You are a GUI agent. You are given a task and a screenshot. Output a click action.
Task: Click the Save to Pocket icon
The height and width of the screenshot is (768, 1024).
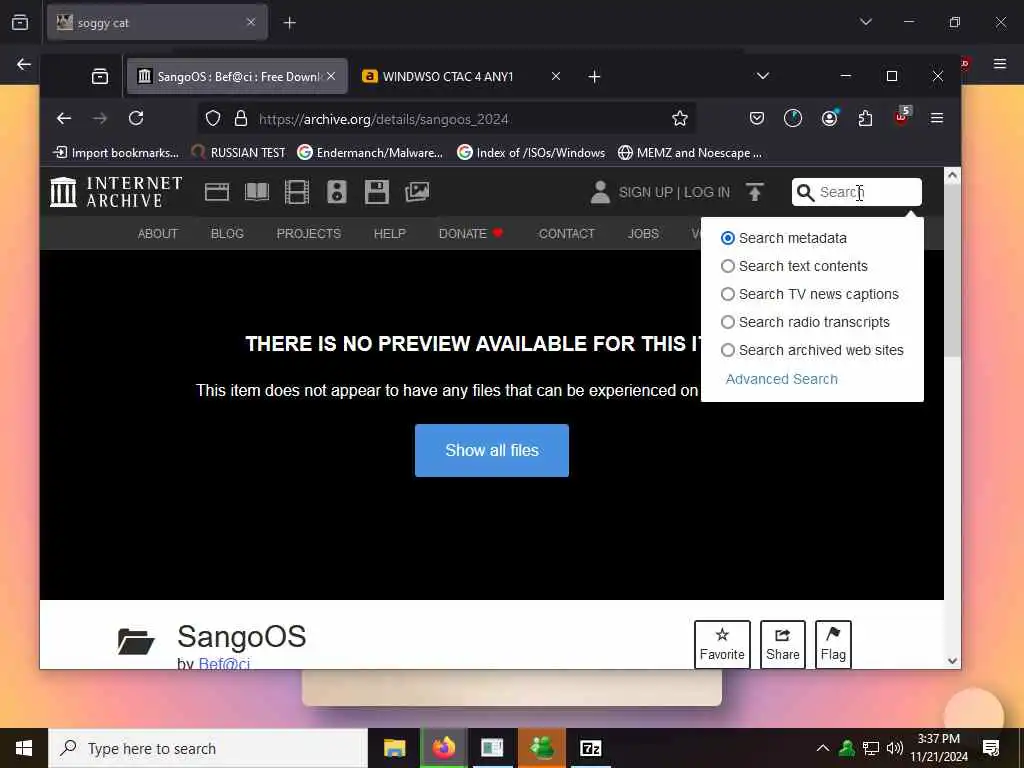757,118
